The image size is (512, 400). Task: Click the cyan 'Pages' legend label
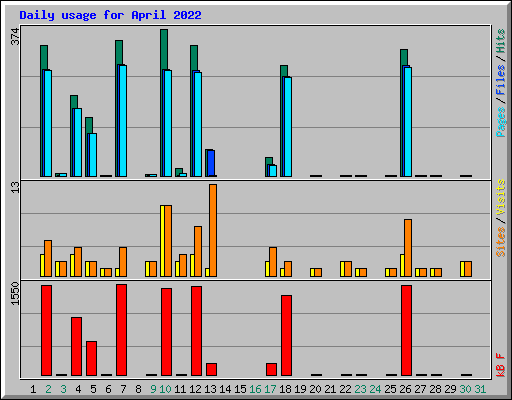[x=501, y=122]
